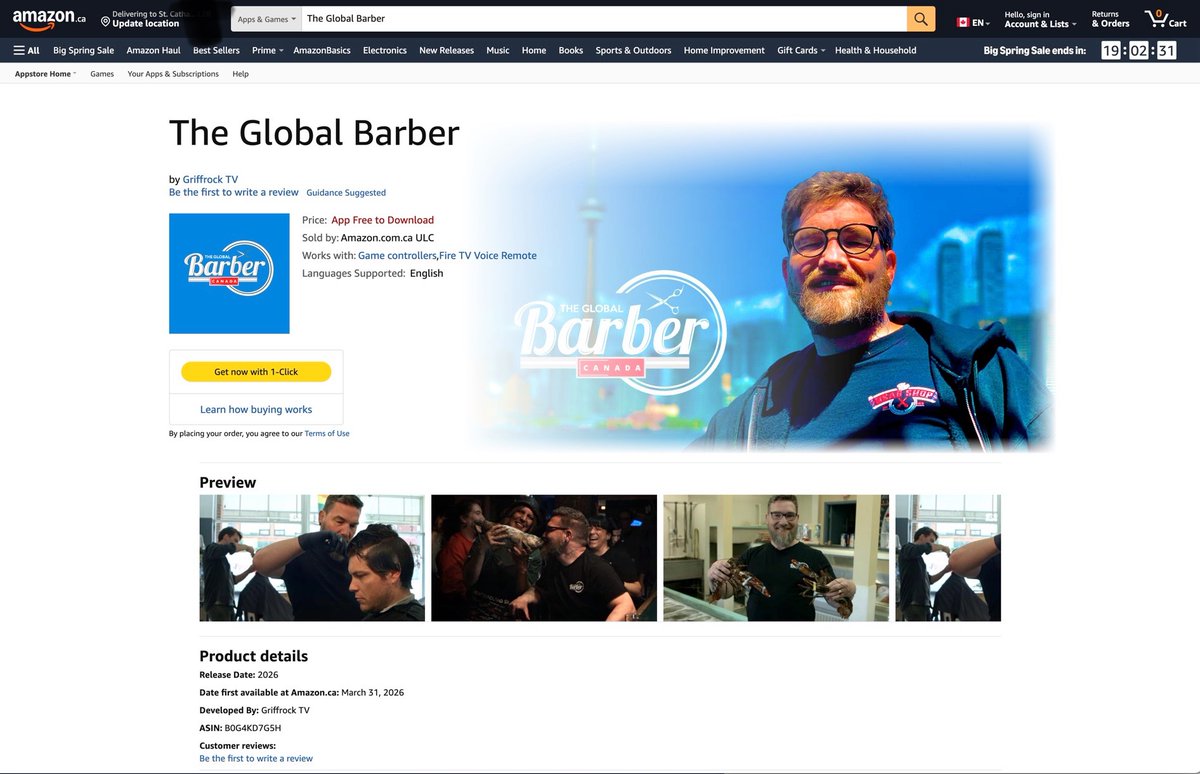This screenshot has height=774, width=1200.
Task: Expand the Account & Lists menu
Action: point(1040,19)
